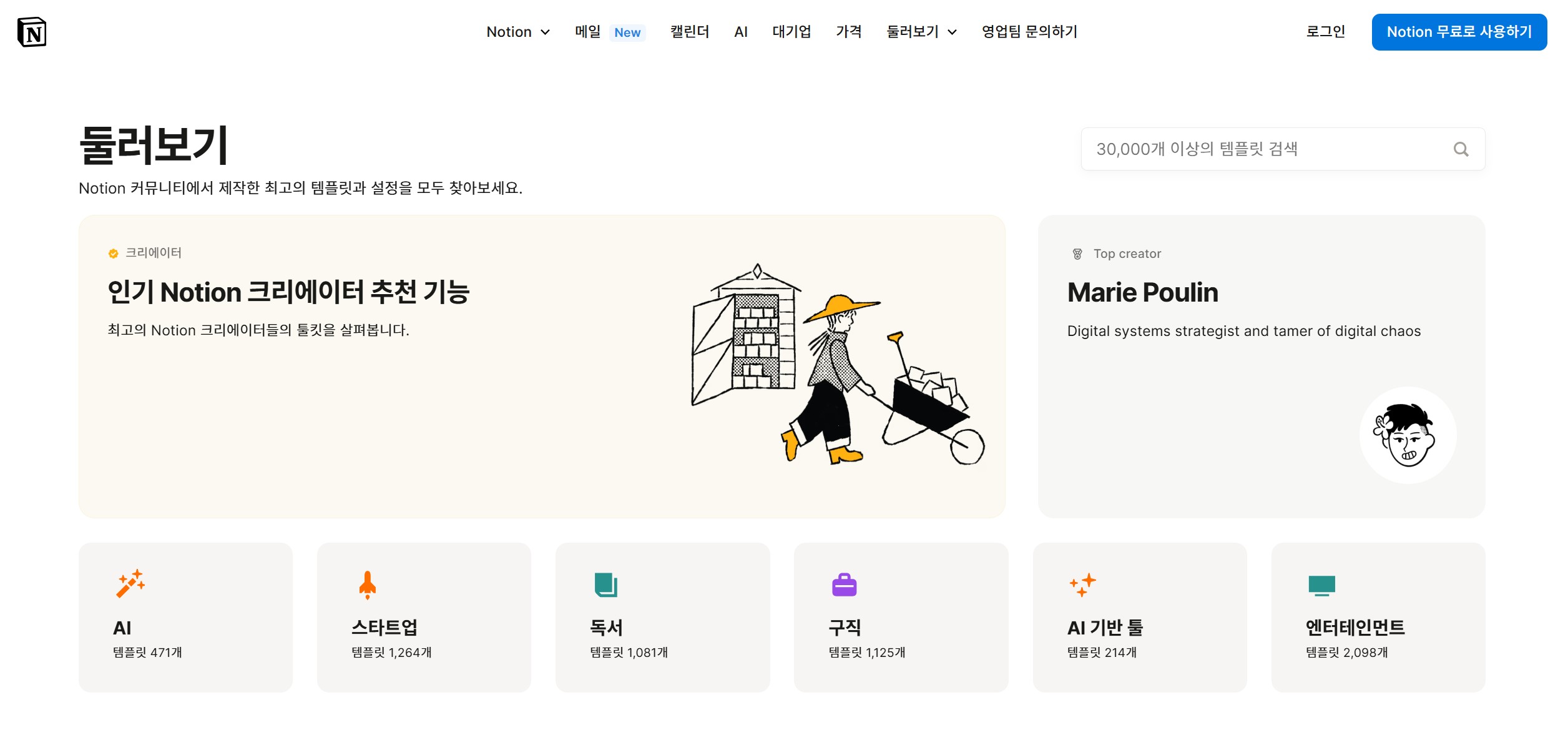This screenshot has height=740, width=1568.
Task: Click the 독서 book icon
Action: (x=606, y=585)
